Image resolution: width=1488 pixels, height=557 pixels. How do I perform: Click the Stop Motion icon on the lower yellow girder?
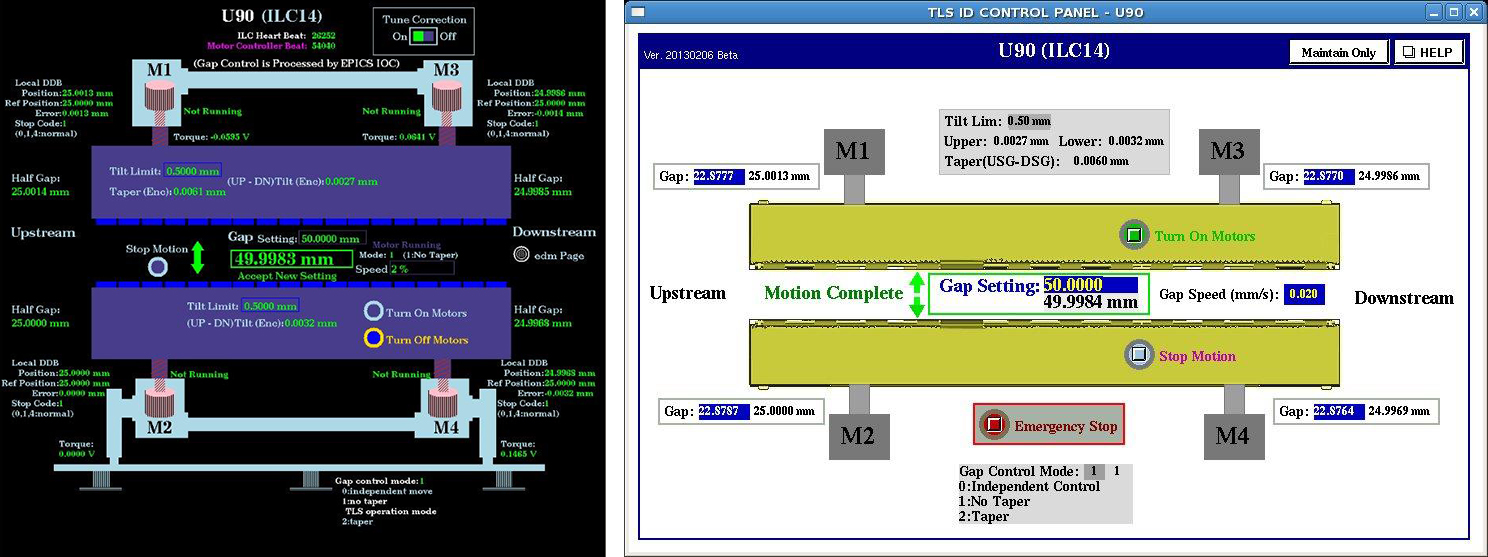pos(1138,354)
